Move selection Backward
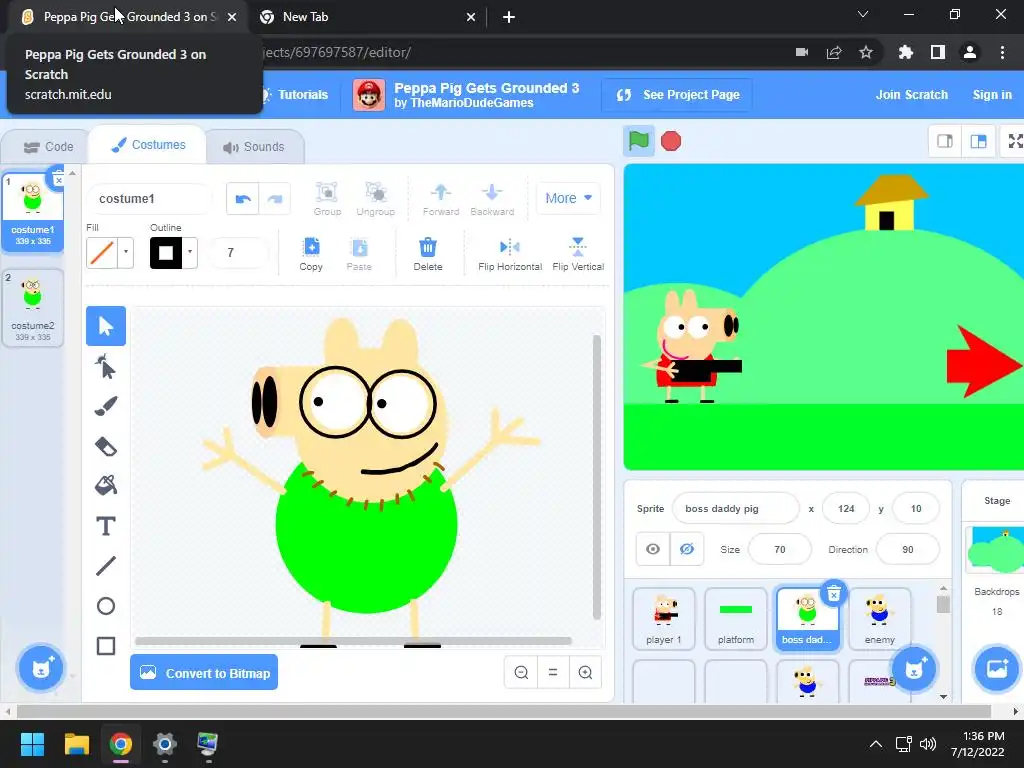 pyautogui.click(x=492, y=199)
